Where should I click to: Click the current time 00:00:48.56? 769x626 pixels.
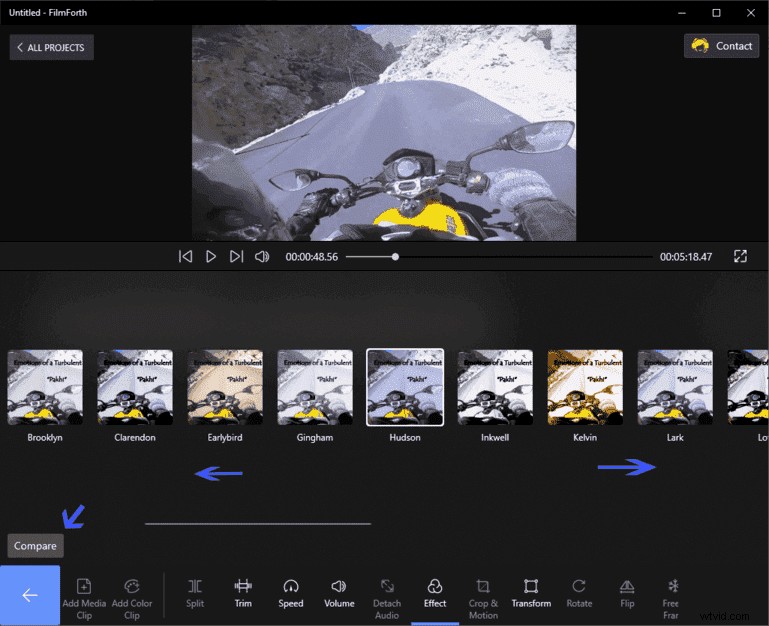pyautogui.click(x=312, y=257)
